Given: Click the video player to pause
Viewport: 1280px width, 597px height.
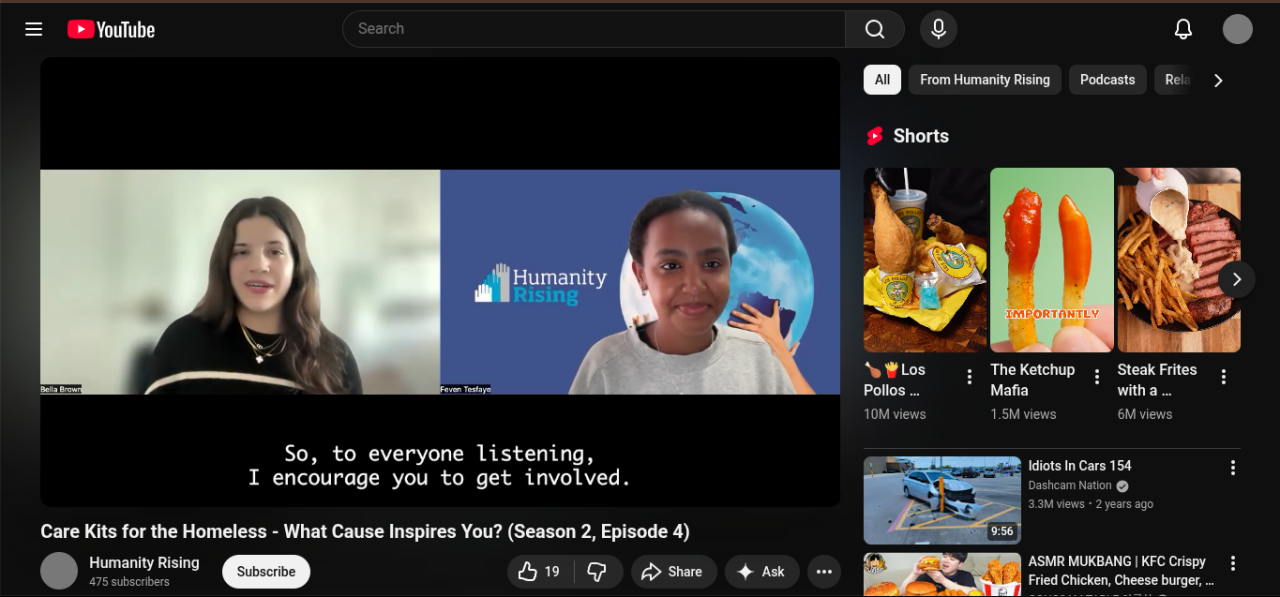Looking at the screenshot, I should (x=440, y=282).
